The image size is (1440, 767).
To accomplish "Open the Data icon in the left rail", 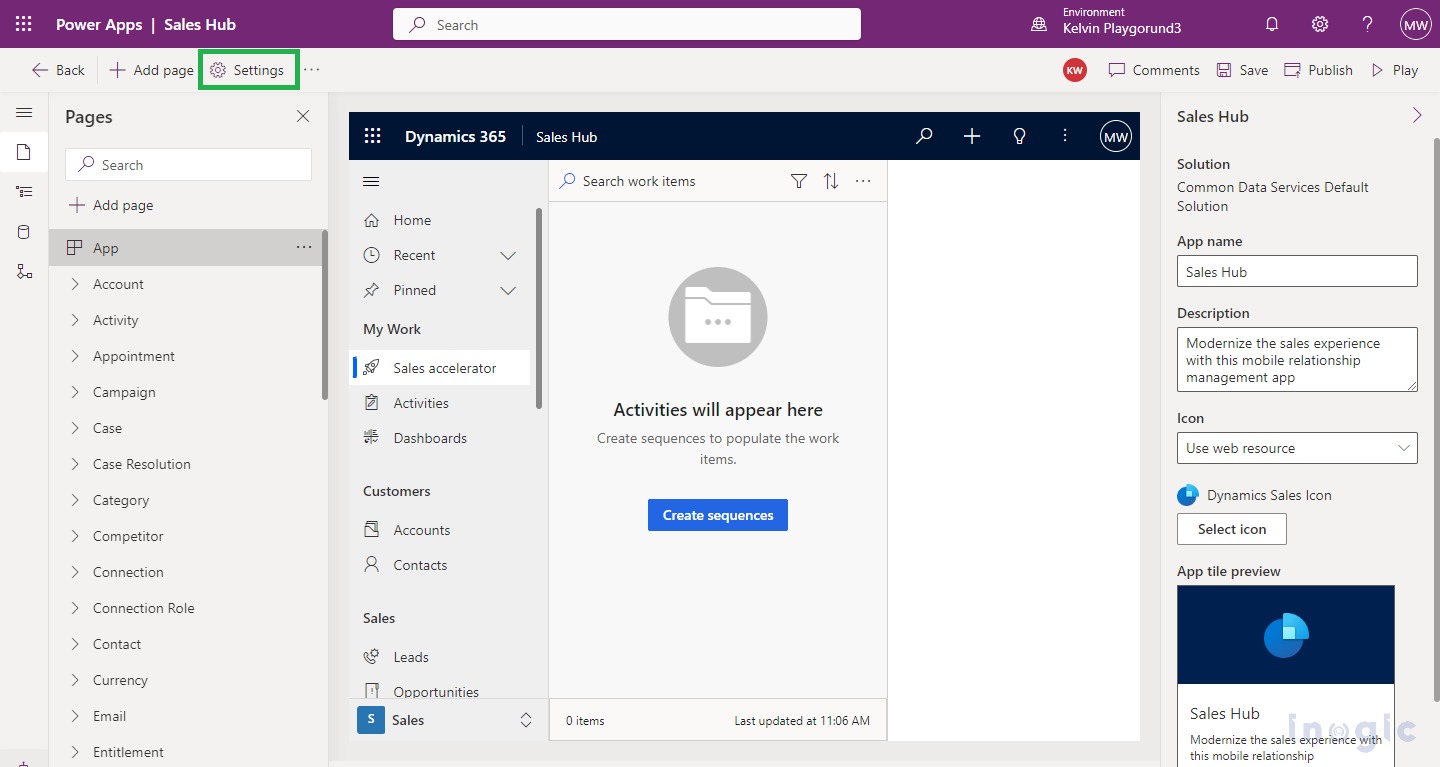I will (24, 232).
